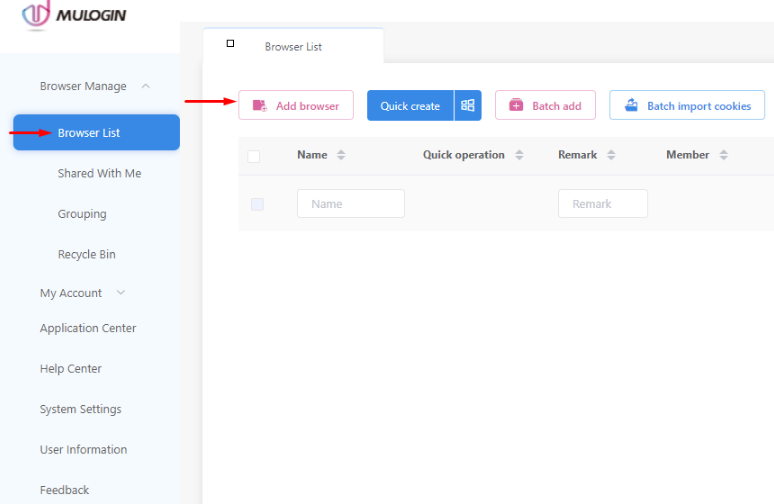Sort by Remark column arrows
The height and width of the screenshot is (504, 774).
pos(611,155)
